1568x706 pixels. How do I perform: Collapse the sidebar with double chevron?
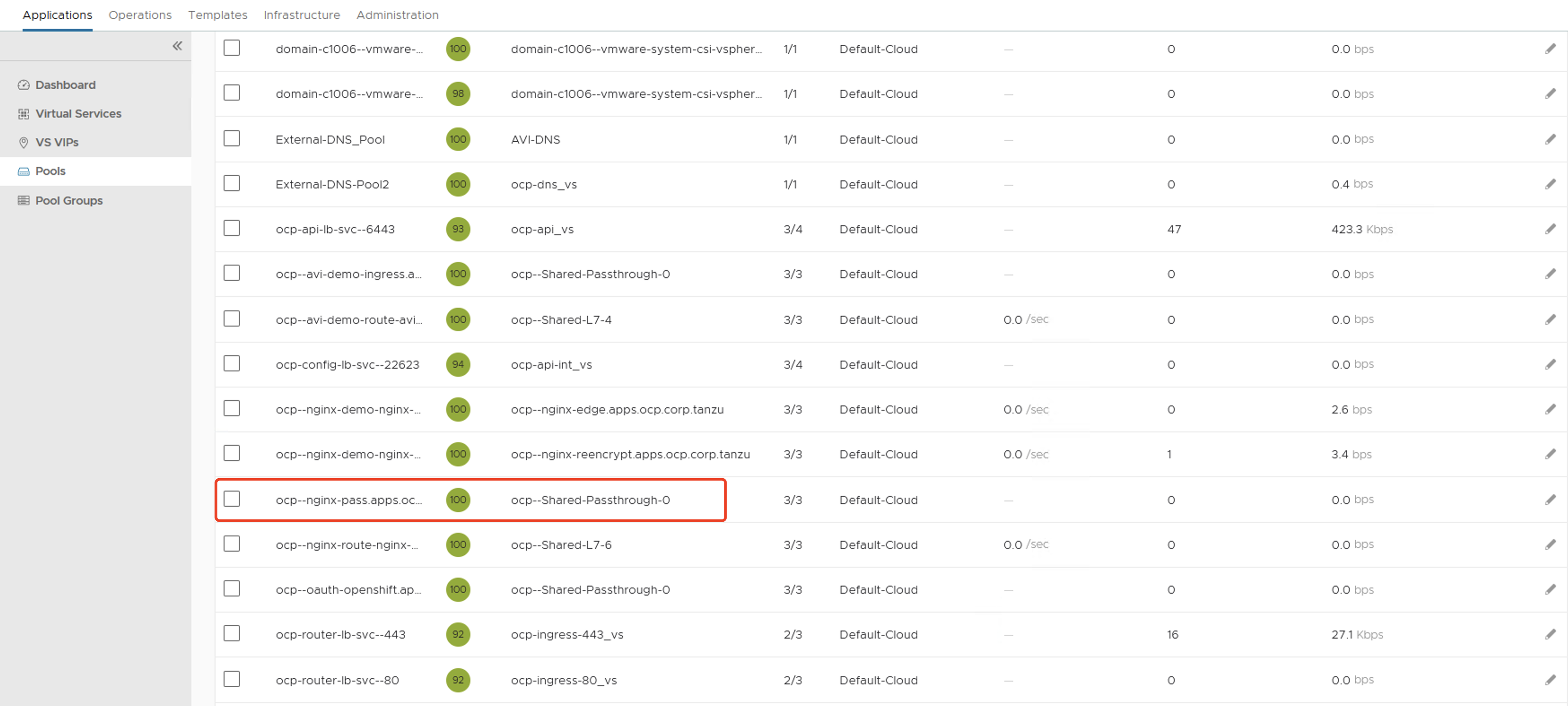pyautogui.click(x=177, y=46)
